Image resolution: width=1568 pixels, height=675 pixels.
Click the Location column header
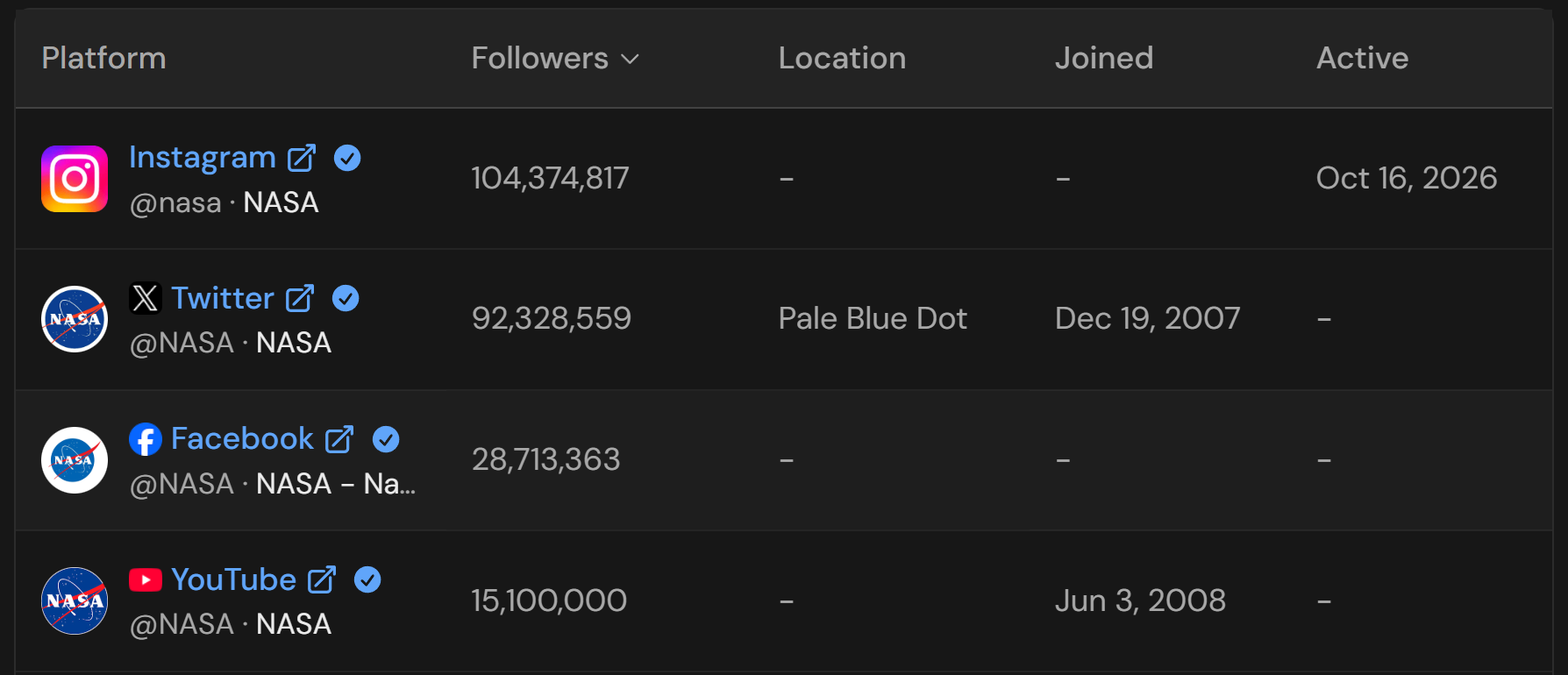[842, 58]
